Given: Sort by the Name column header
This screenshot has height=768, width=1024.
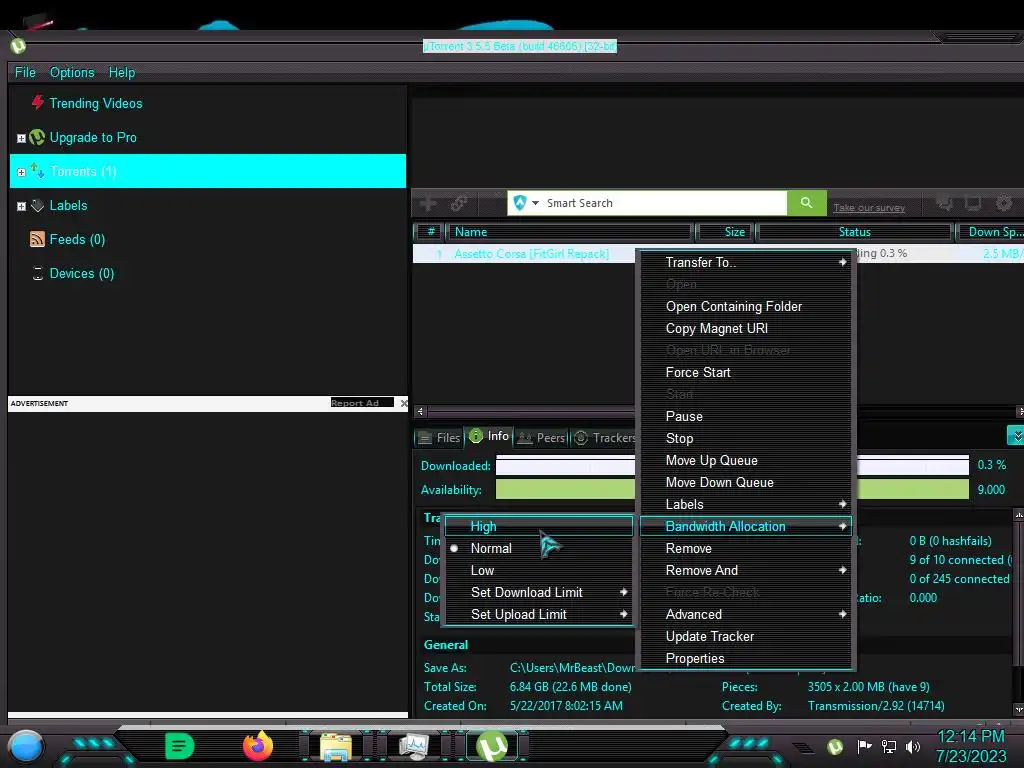Looking at the screenshot, I should pos(569,232).
